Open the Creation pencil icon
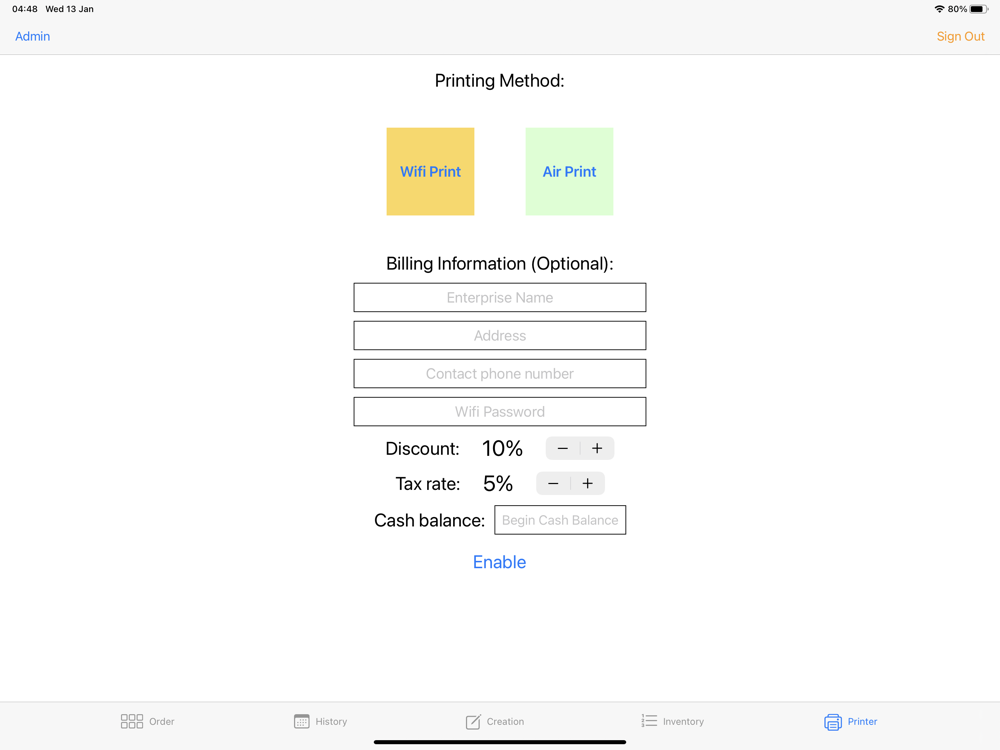Viewport: 1000px width, 750px height. [x=473, y=721]
